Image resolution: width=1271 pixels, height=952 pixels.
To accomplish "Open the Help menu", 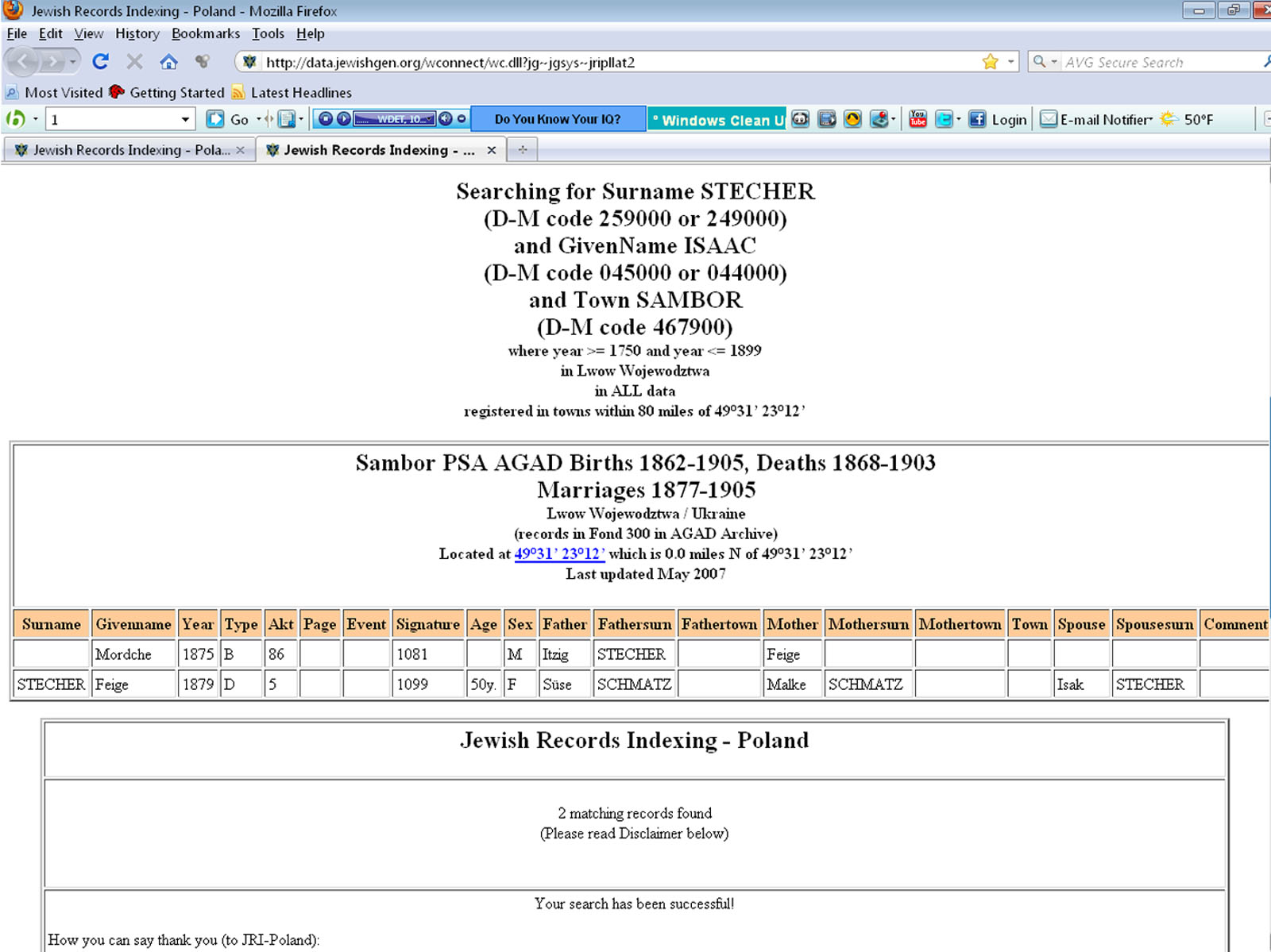I will coord(311,33).
